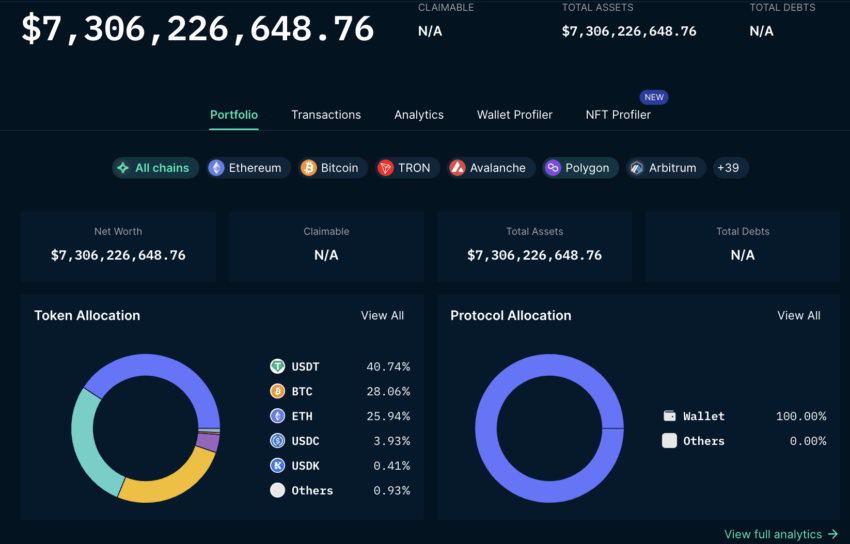Choose the Avalanche chain chip

pos(487,168)
